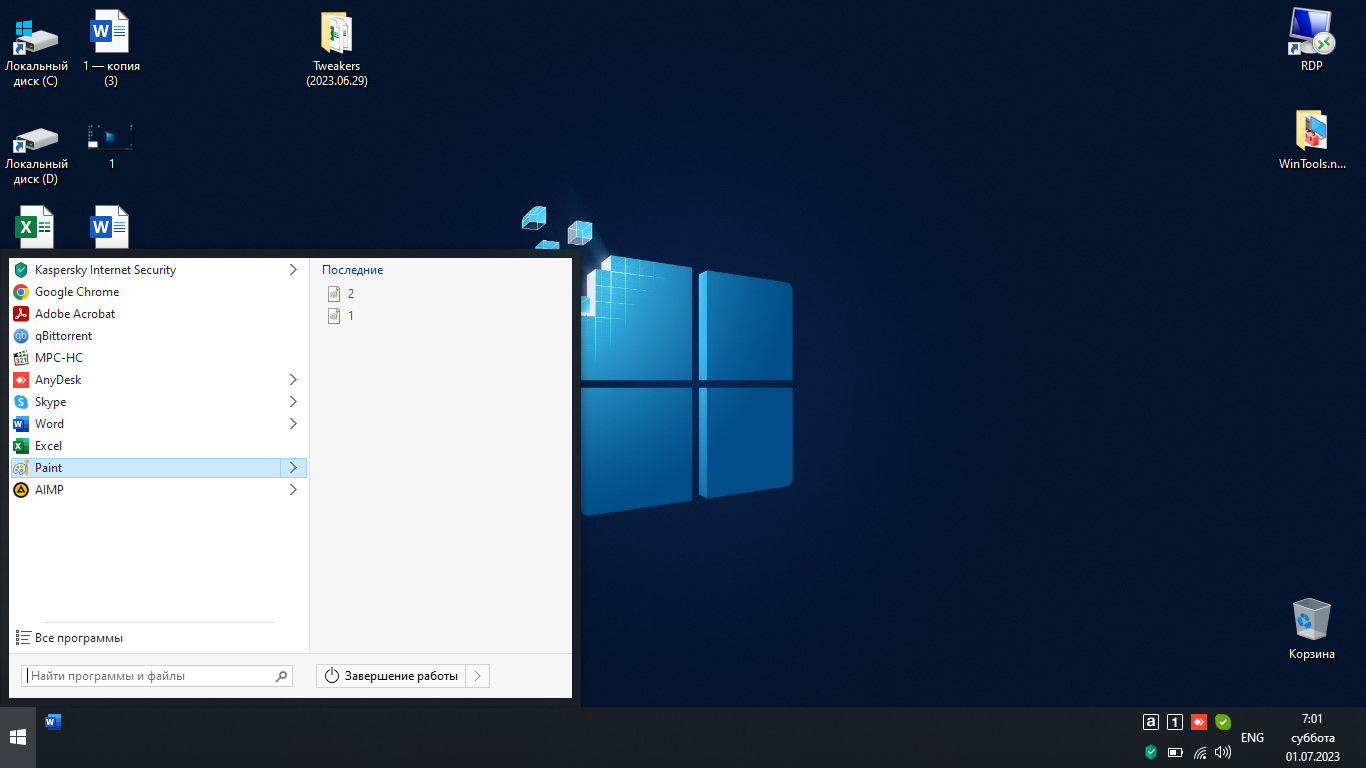
Task: Launch Google Chrome from the Start menu
Action: (x=77, y=292)
